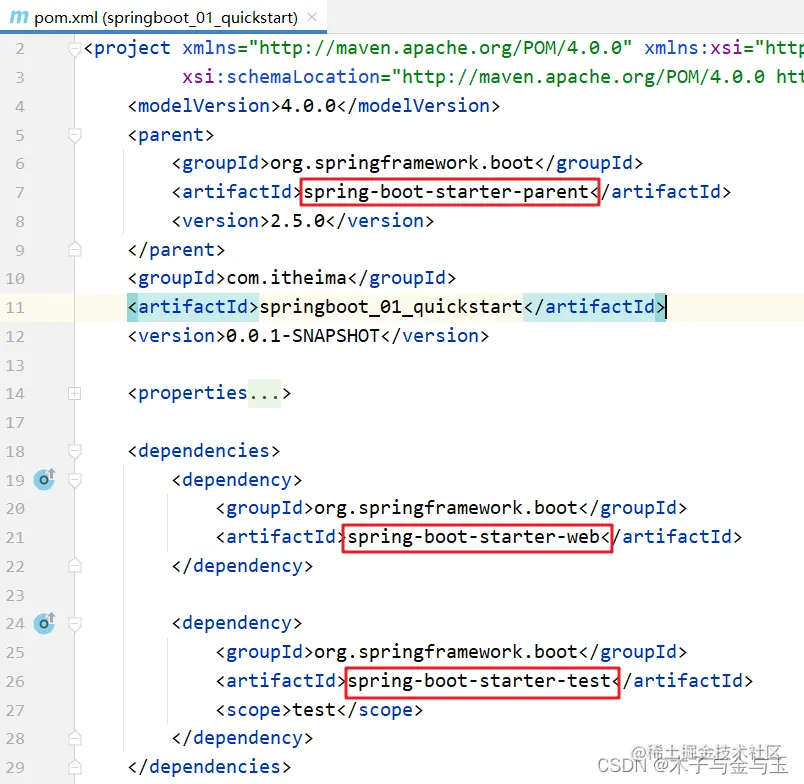Image resolution: width=804 pixels, height=784 pixels.
Task: Click the scope value 'test' on line 27
Action: click(x=314, y=710)
